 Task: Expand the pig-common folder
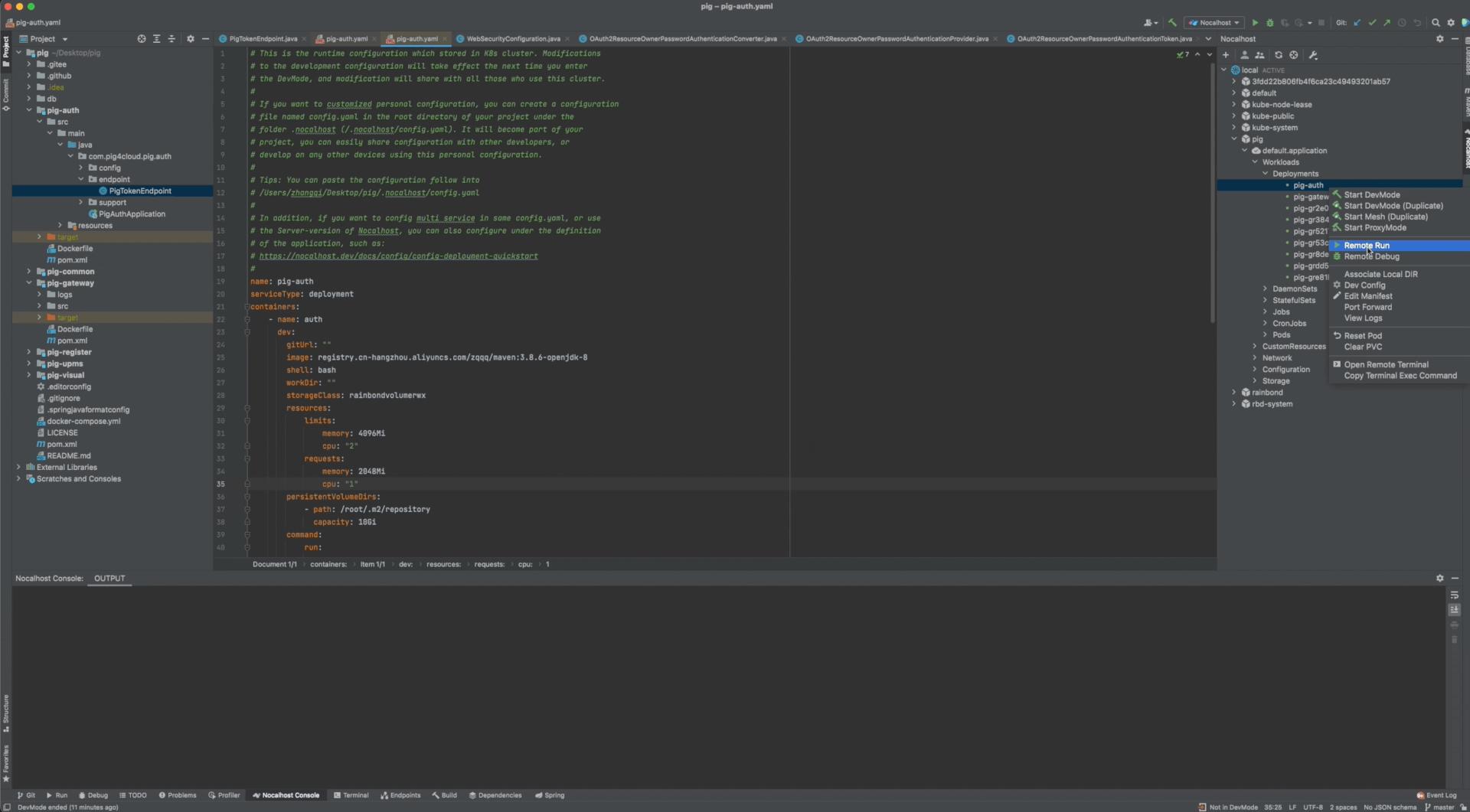pyautogui.click(x=28, y=272)
